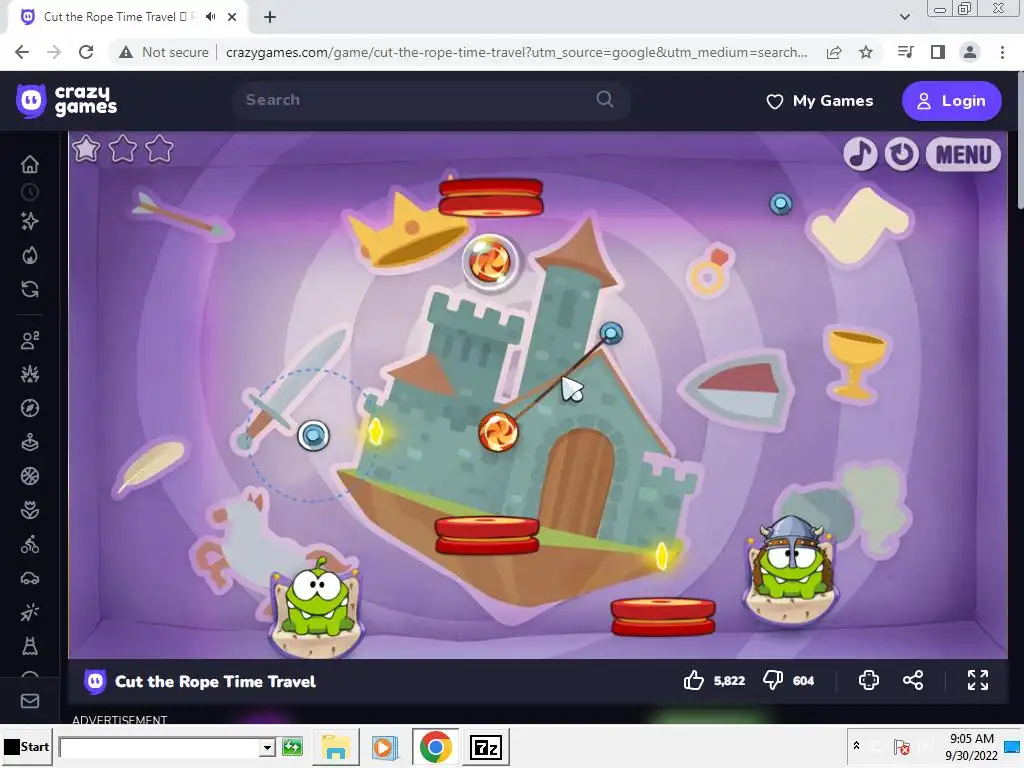Click the green Om Nom on left

click(x=317, y=604)
